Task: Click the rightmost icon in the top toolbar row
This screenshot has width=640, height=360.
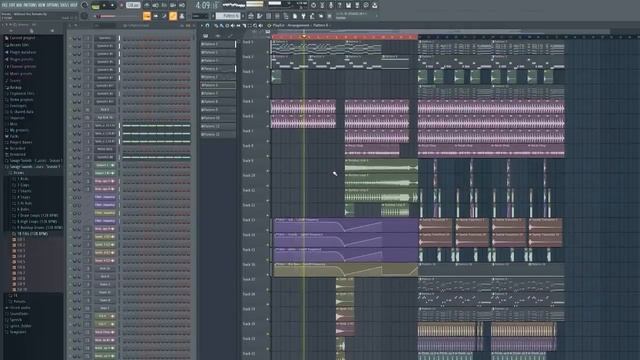Action: click(x=375, y=5)
